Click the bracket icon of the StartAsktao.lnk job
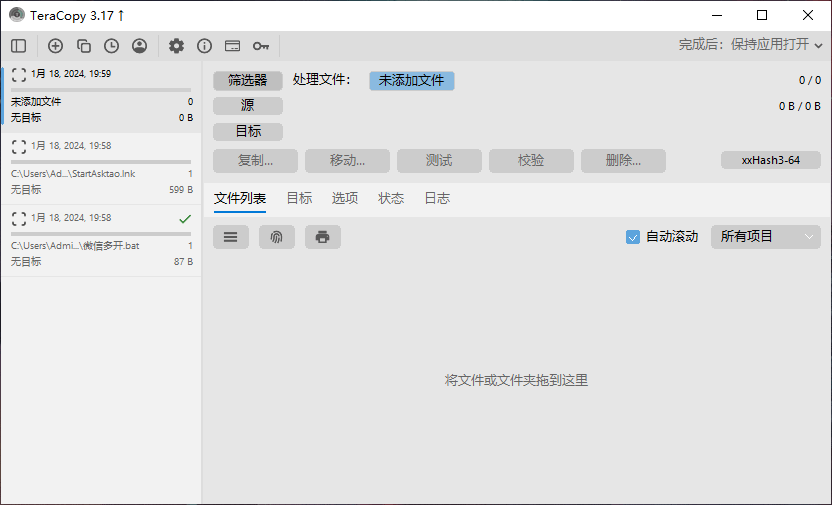 click(x=19, y=146)
